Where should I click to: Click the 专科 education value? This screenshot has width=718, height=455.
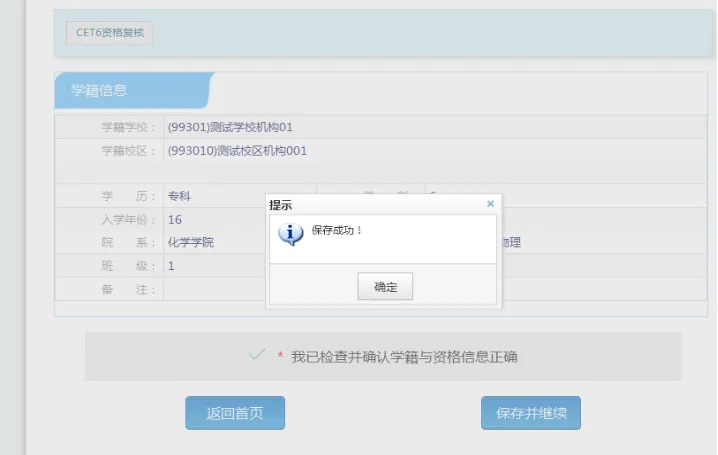179,196
